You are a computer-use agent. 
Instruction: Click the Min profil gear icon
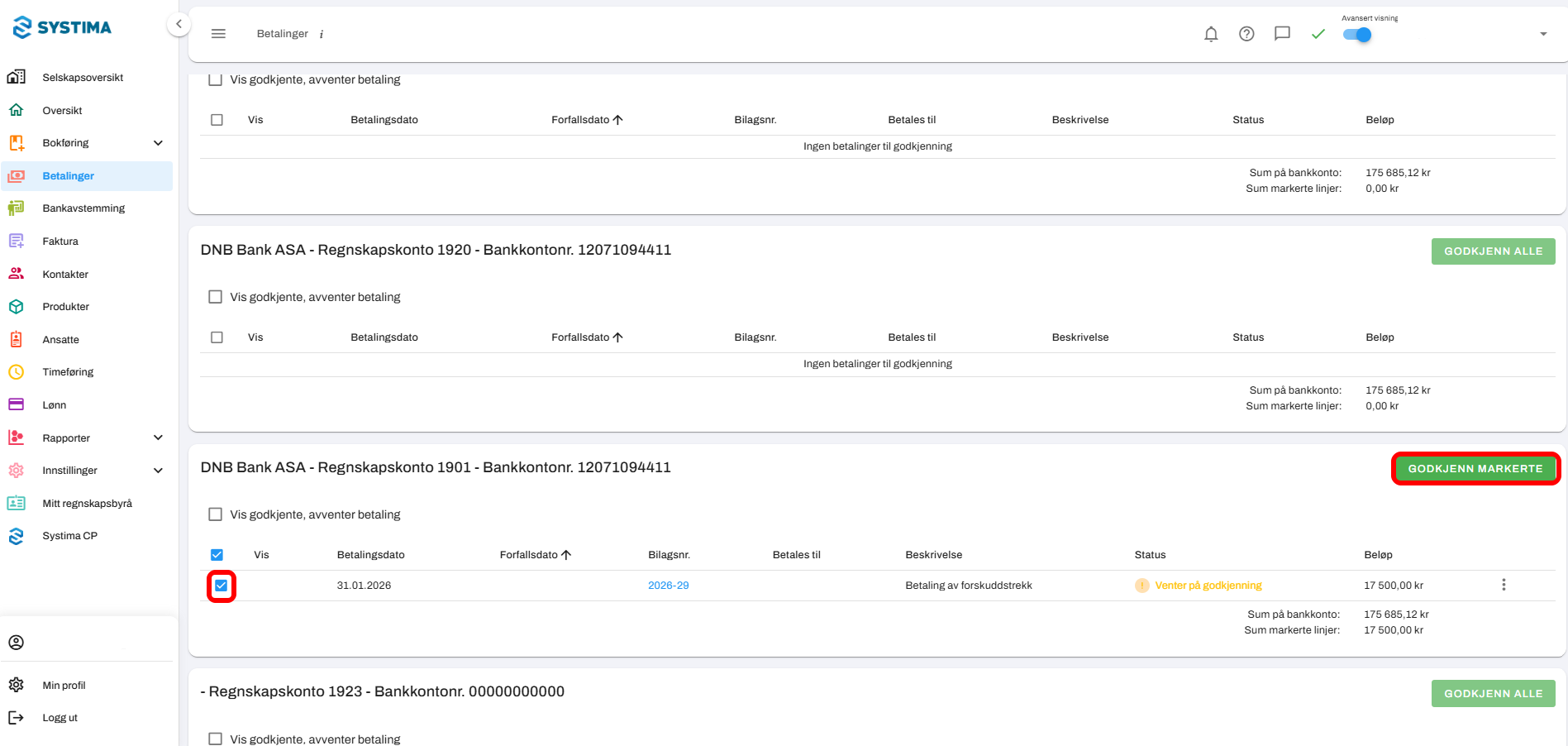(x=16, y=685)
